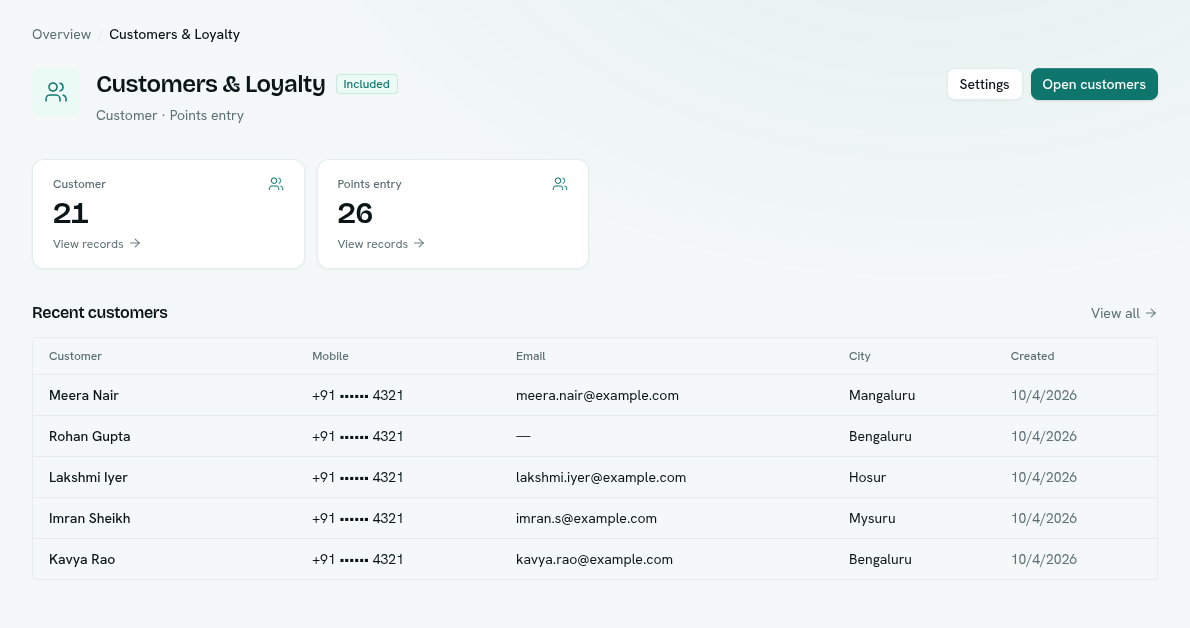The width and height of the screenshot is (1190, 628).
Task: Click the people icon on Customer card
Action: [276, 184]
